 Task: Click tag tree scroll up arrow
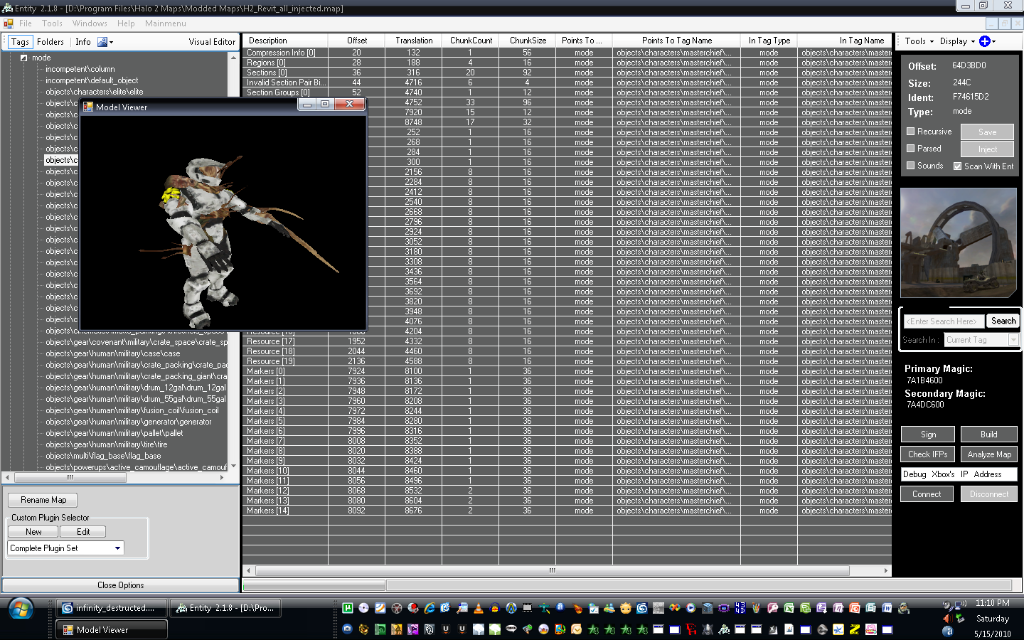(x=233, y=57)
